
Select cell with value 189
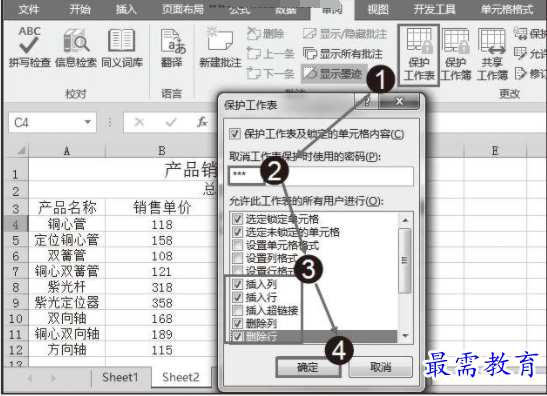(162, 334)
